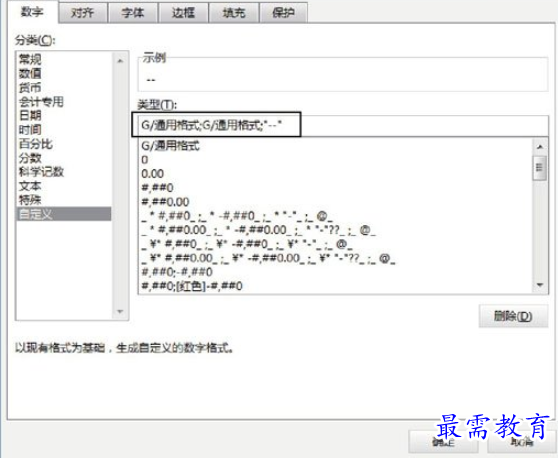
Task: Click the 类型 format code input field
Action: (343, 125)
